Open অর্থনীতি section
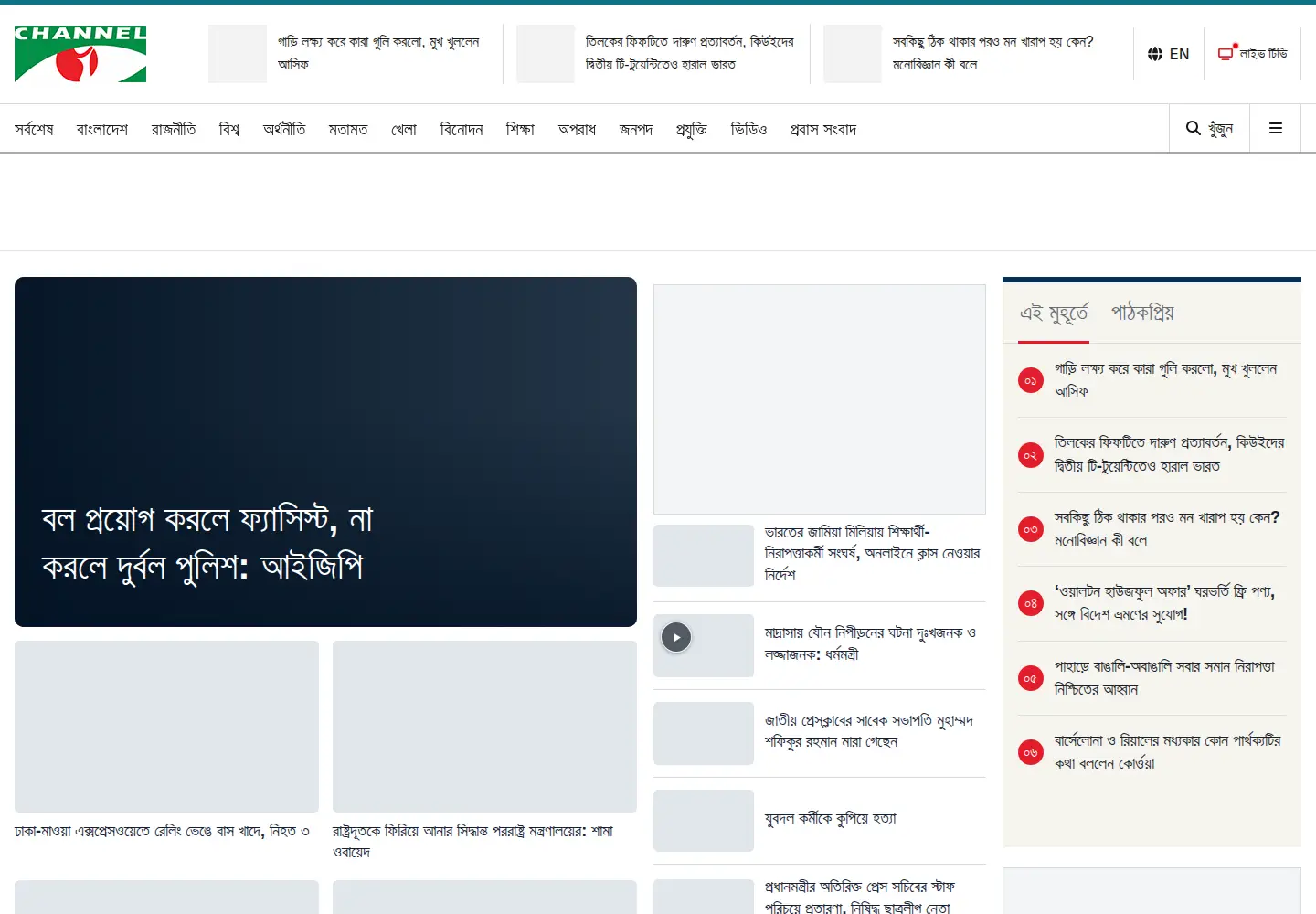This screenshot has width=1316, height=914. tap(284, 130)
